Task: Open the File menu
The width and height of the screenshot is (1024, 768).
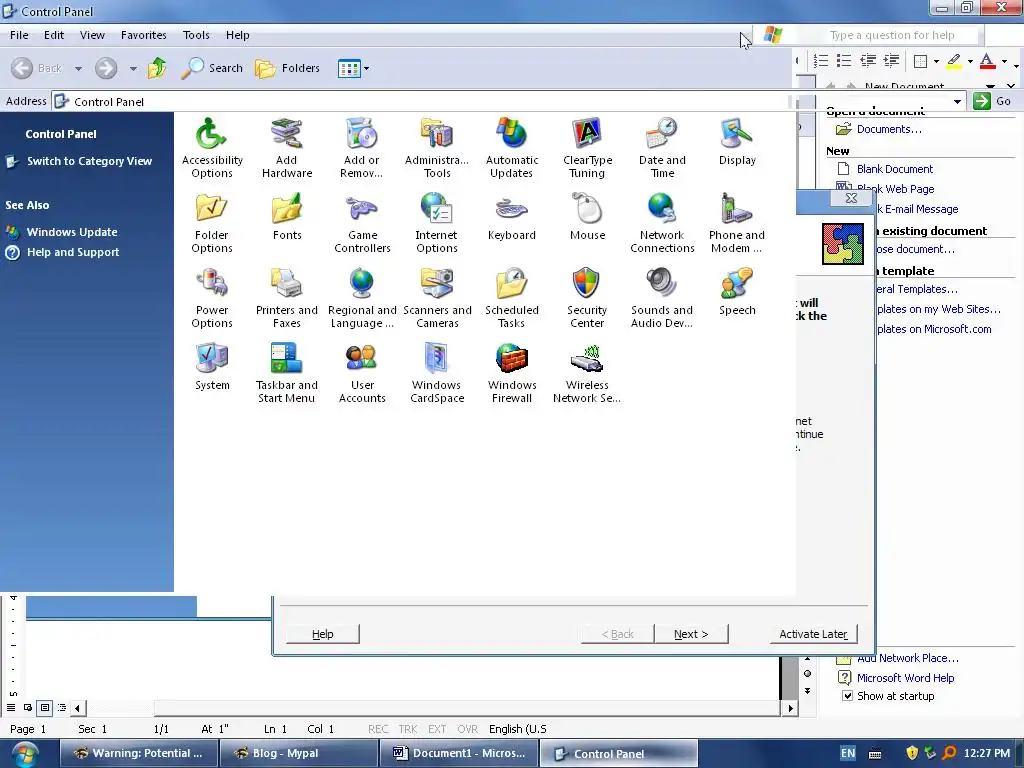Action: [19, 35]
